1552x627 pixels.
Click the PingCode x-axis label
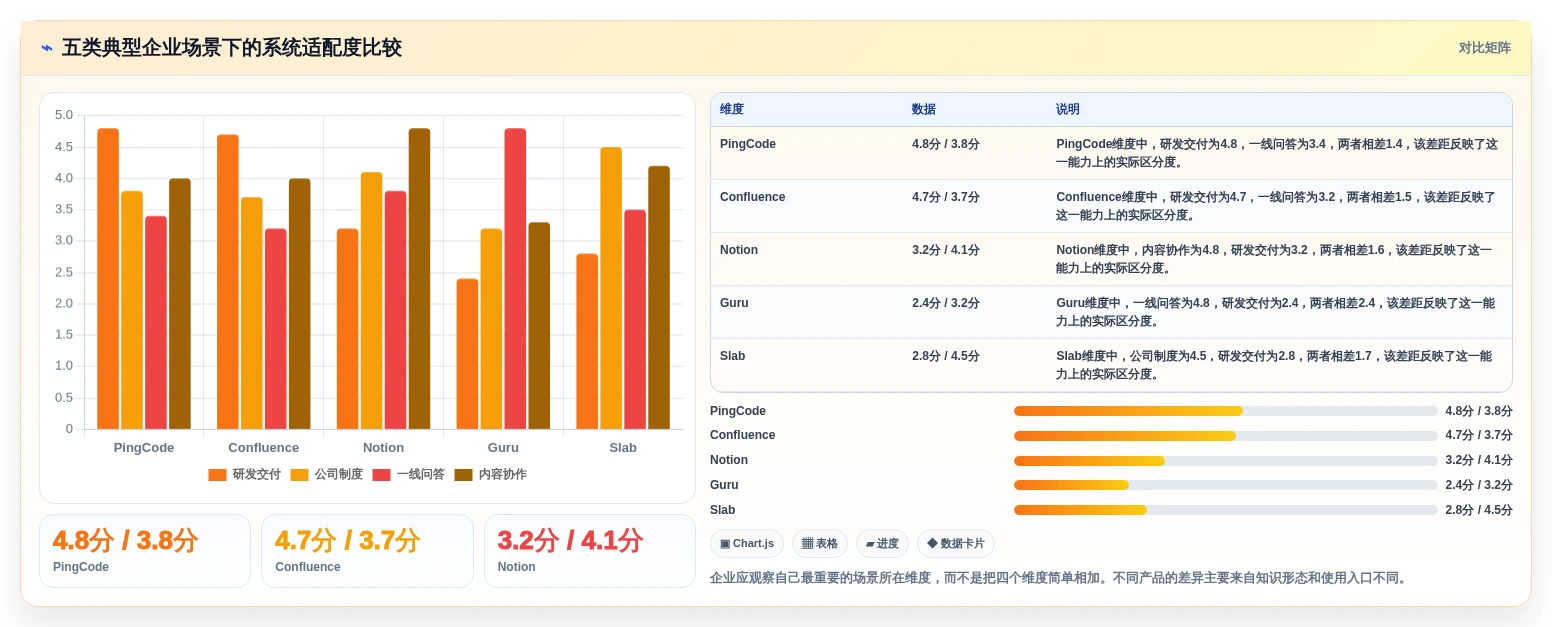(144, 448)
